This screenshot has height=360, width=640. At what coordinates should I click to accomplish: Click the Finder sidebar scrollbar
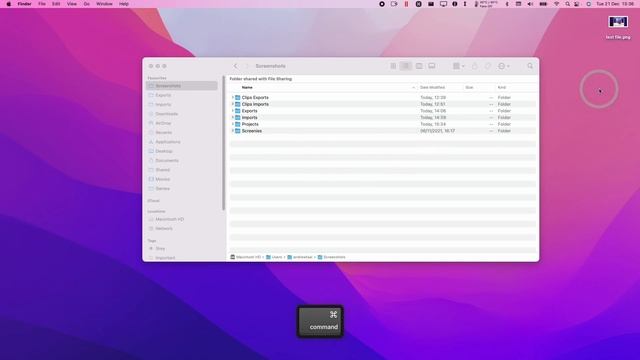tap(223, 143)
